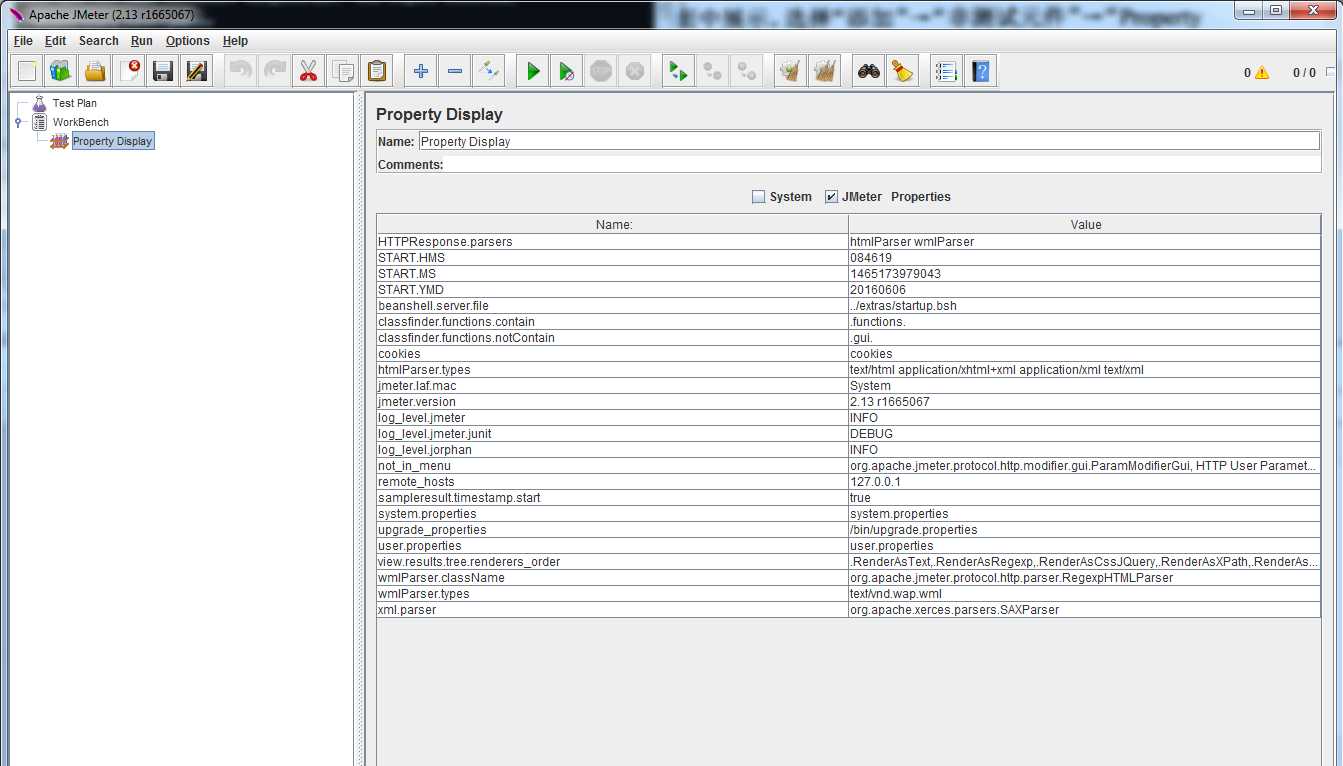This screenshot has width=1343, height=766.
Task: Select Property Display in the tree
Action: pos(112,141)
